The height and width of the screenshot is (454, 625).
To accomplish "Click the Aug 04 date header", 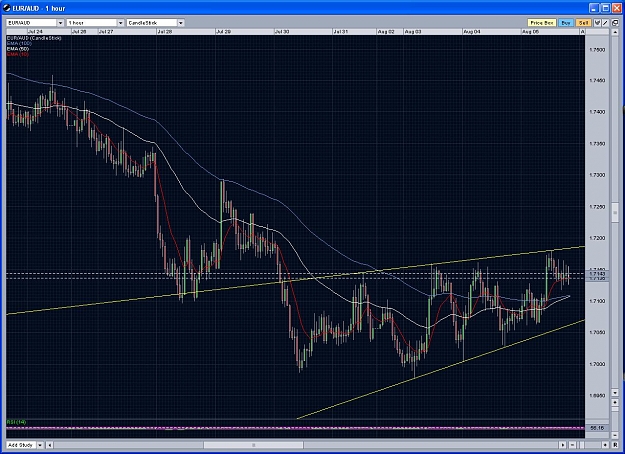I will [472, 31].
